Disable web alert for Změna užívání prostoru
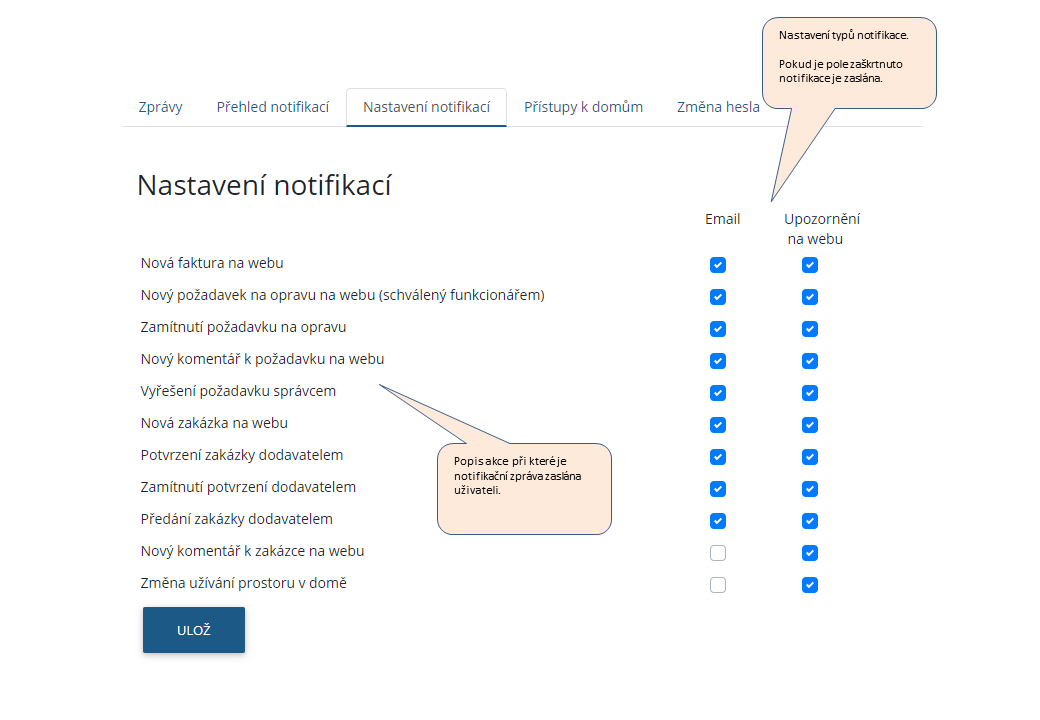Image resolution: width=1040 pixels, height=720 pixels. click(x=810, y=585)
